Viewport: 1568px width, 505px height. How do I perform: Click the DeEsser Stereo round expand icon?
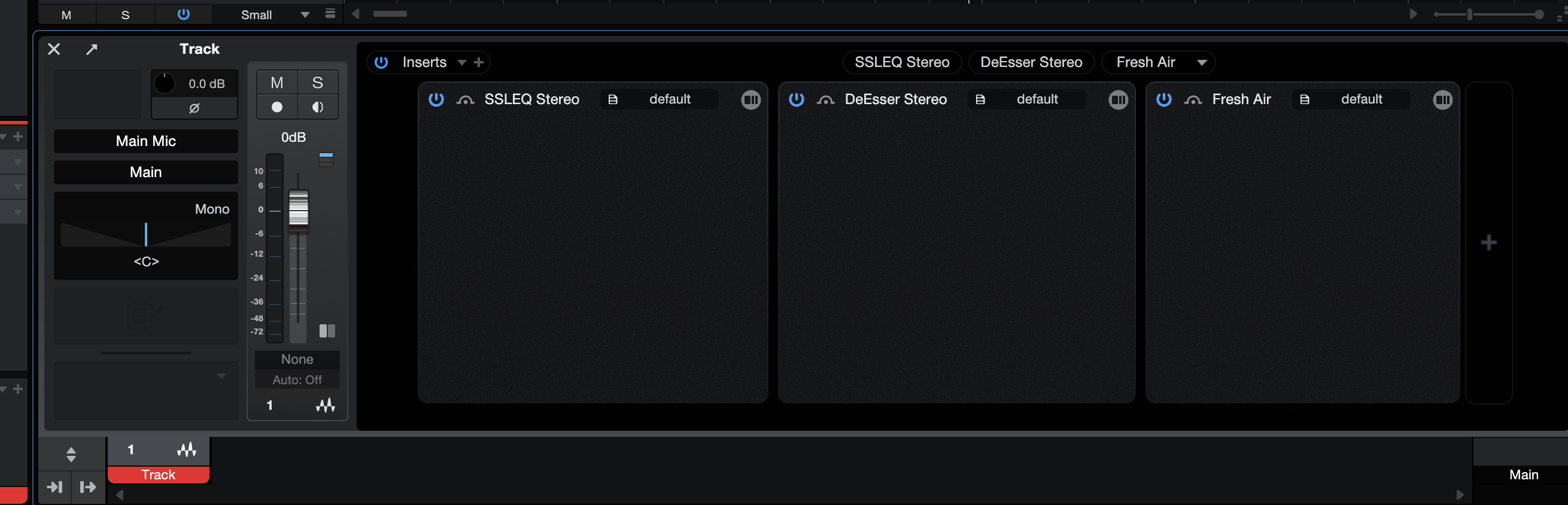[1119, 100]
